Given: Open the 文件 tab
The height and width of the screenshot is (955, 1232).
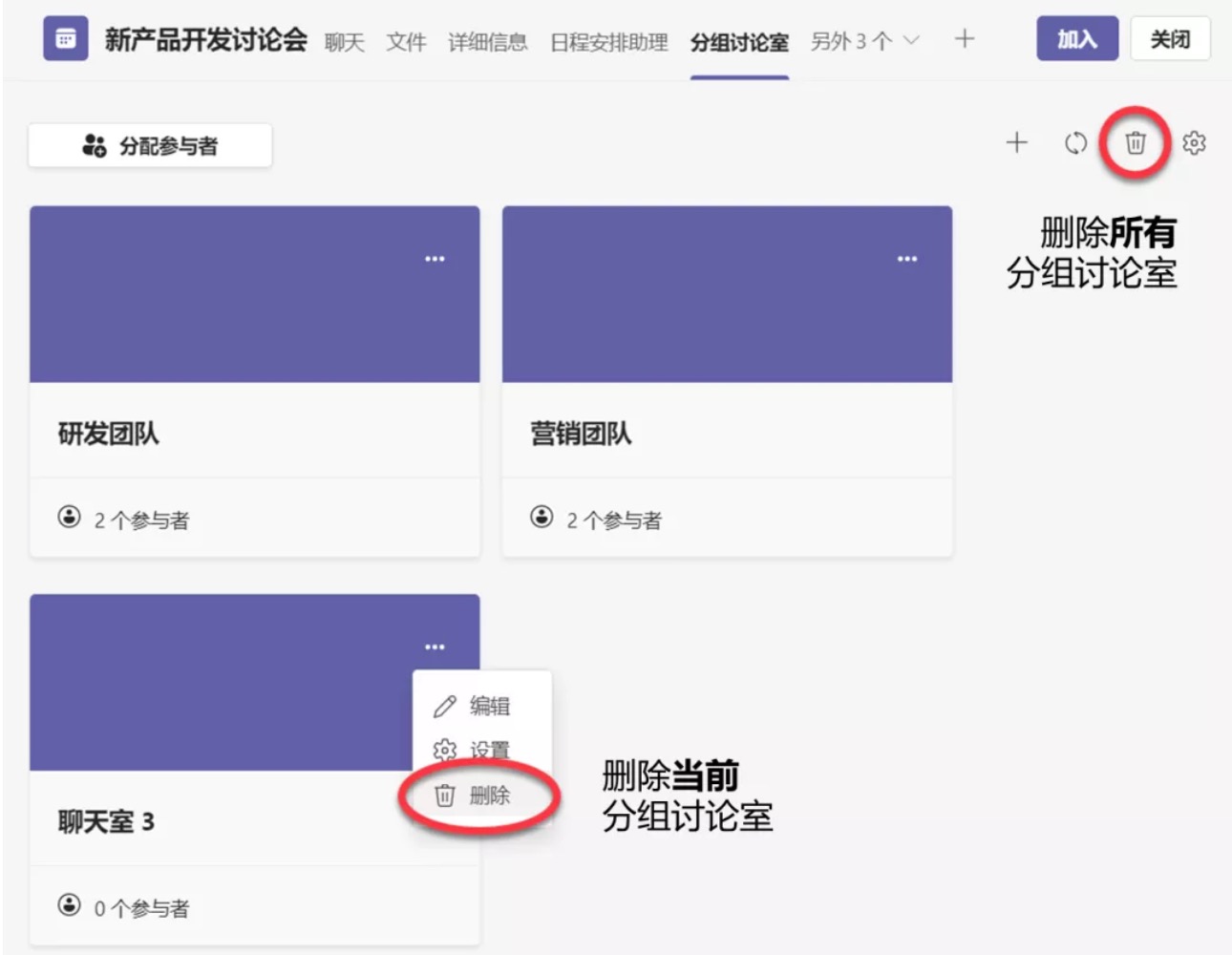Looking at the screenshot, I should point(406,42).
